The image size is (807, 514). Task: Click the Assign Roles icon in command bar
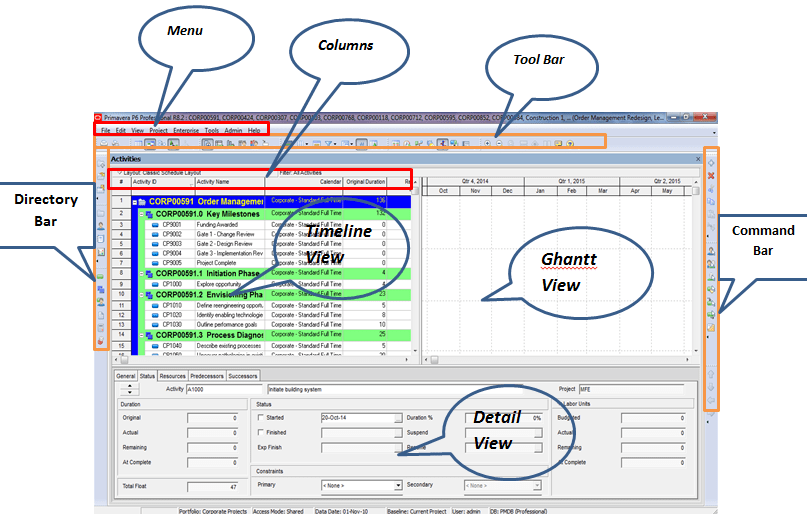[711, 277]
